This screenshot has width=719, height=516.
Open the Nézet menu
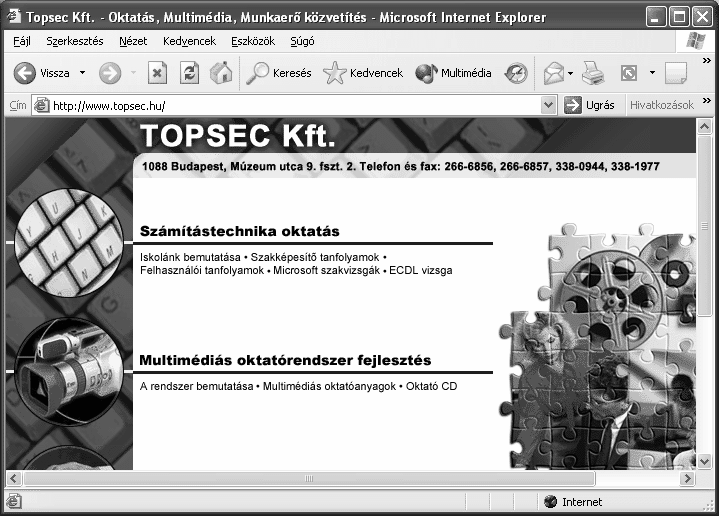coord(133,41)
